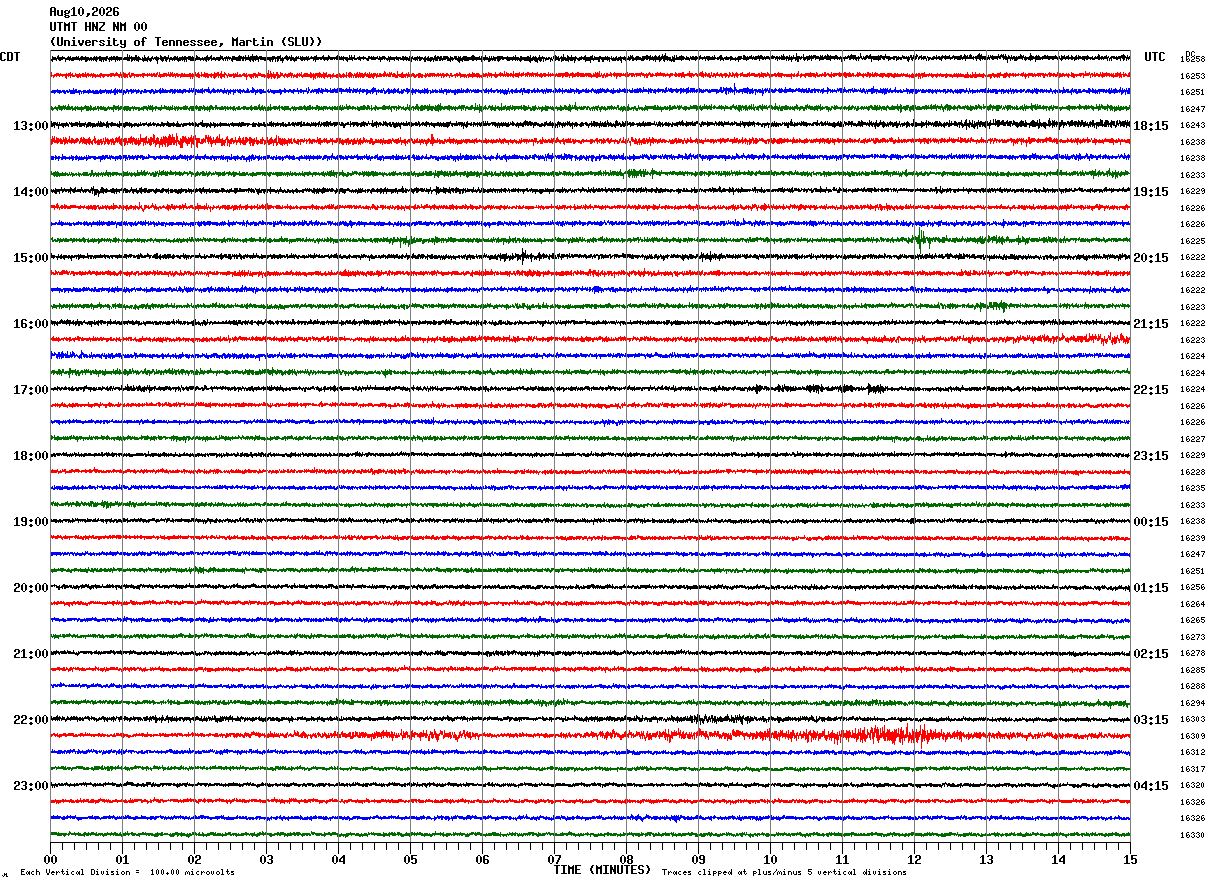Click the '21:00' CDT hour label
This screenshot has height=886, width=1210.
tap(31, 654)
